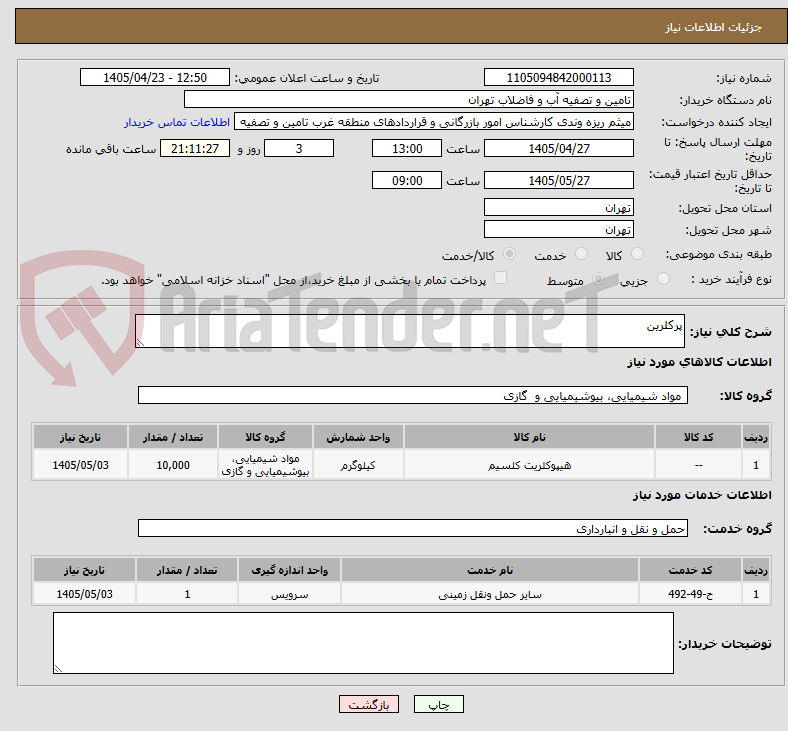Click the جزئیات اطلاعات نیاز header title
Screen dimensions: 788x731
[714, 27]
